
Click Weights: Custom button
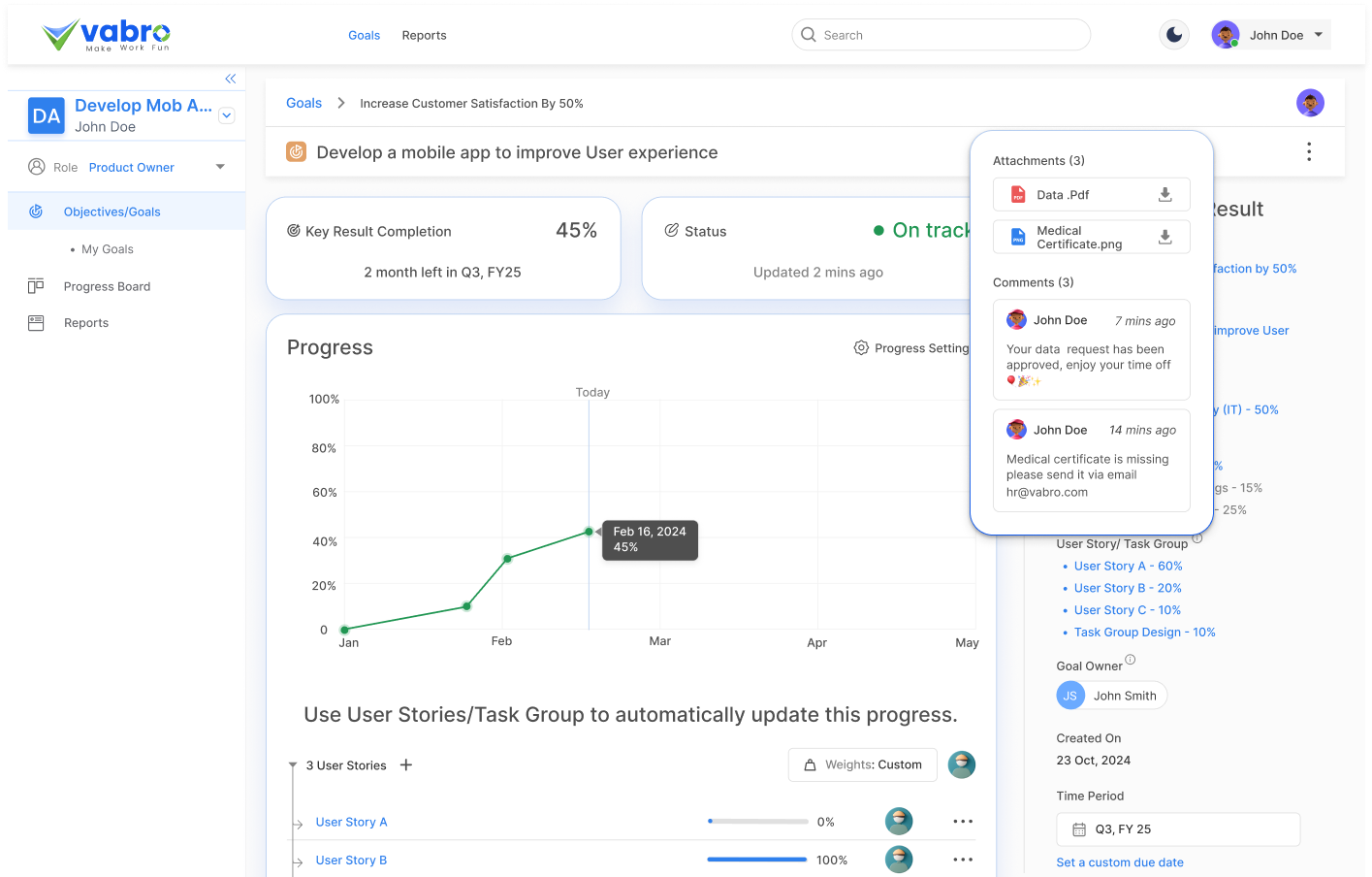tap(862, 764)
